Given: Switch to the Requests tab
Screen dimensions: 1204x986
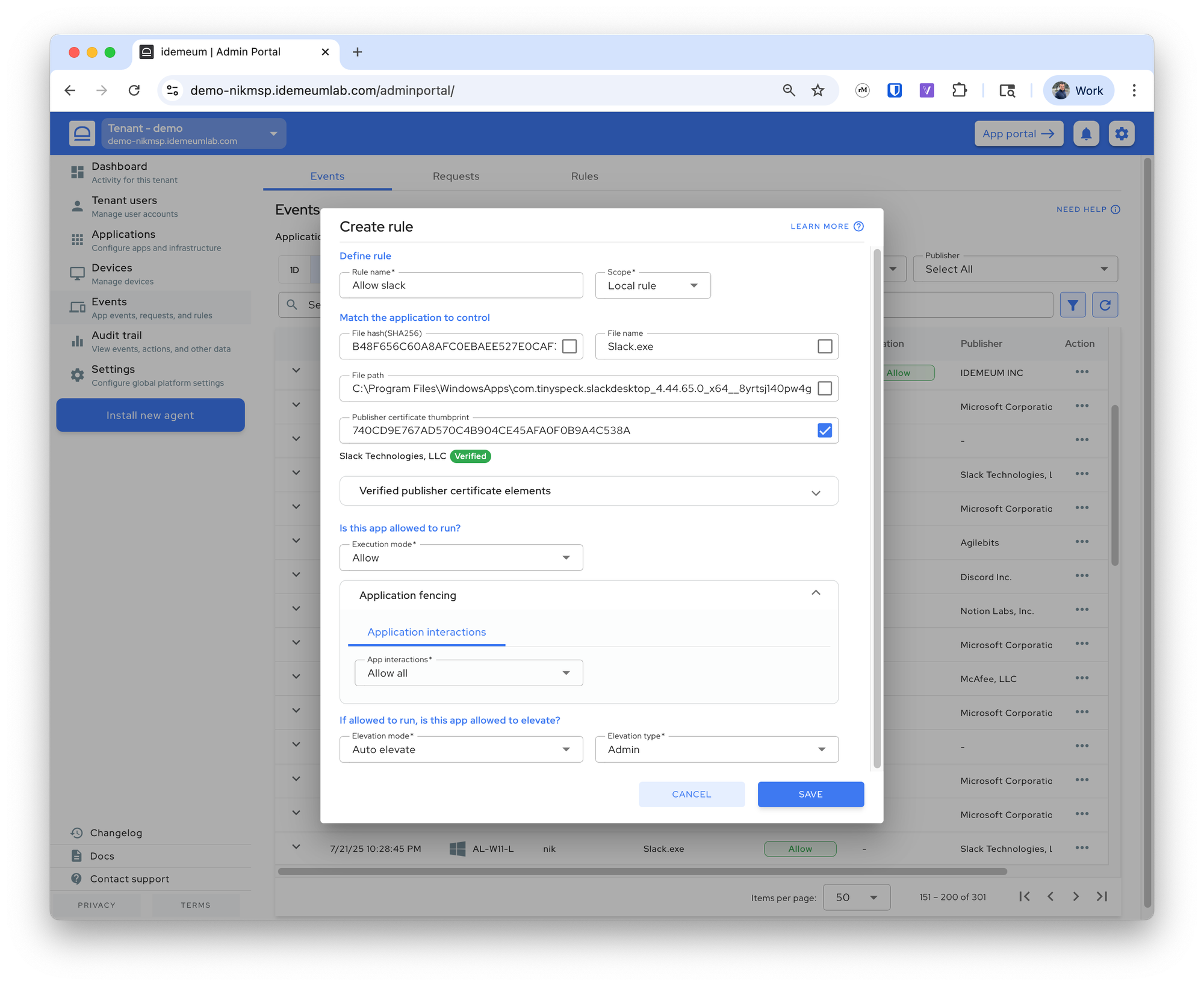Looking at the screenshot, I should point(456,176).
